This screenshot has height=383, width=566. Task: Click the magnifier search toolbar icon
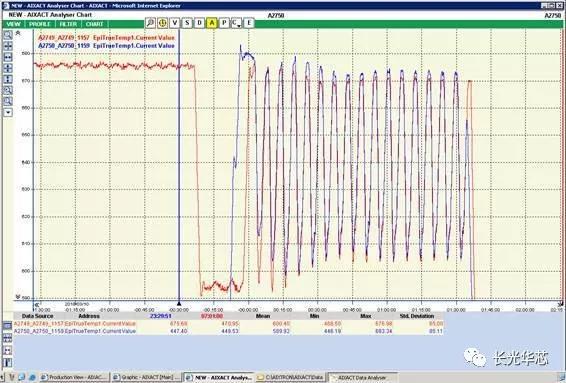tap(151, 23)
